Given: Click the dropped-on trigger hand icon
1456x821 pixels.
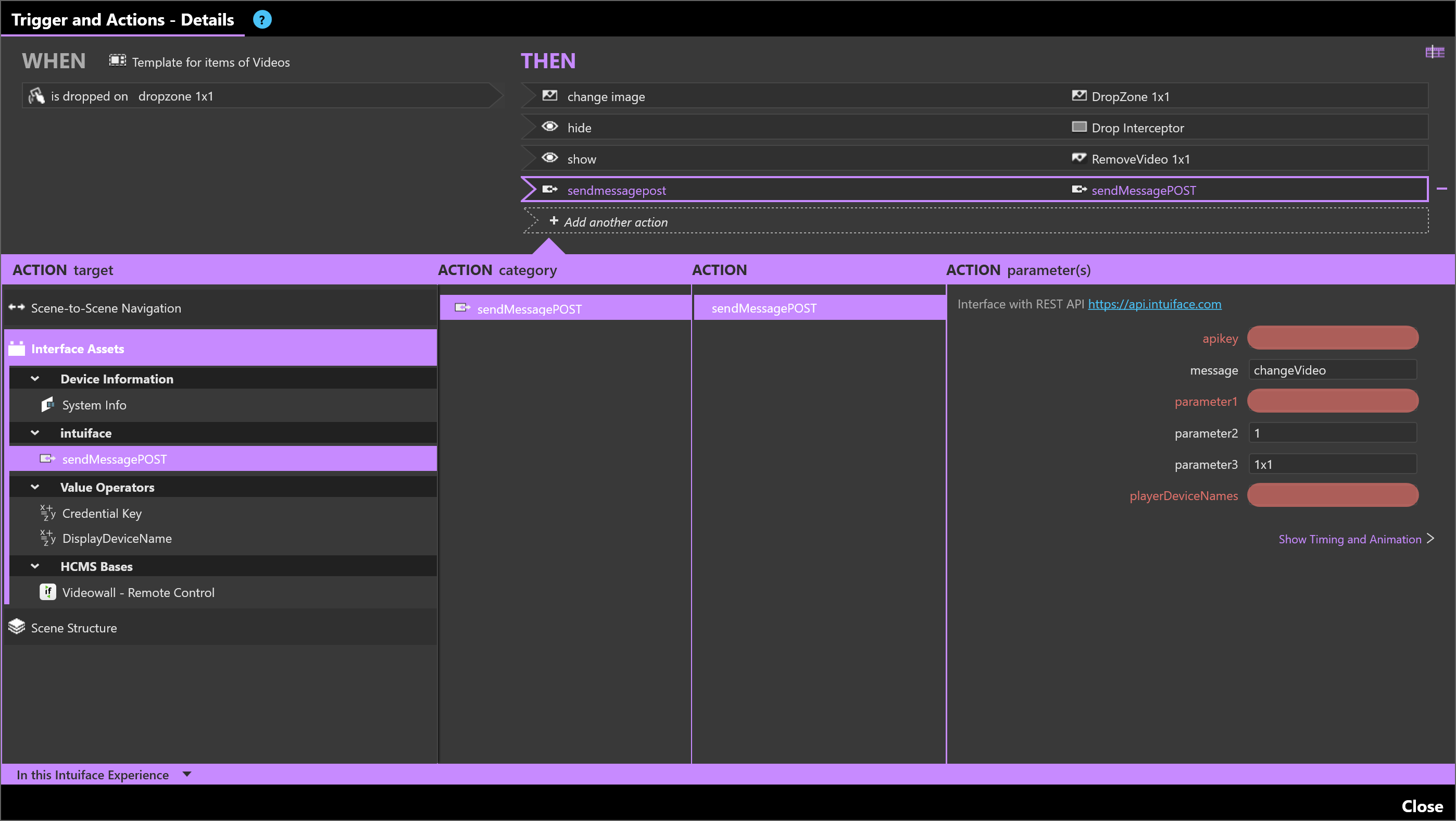Looking at the screenshot, I should click(37, 95).
